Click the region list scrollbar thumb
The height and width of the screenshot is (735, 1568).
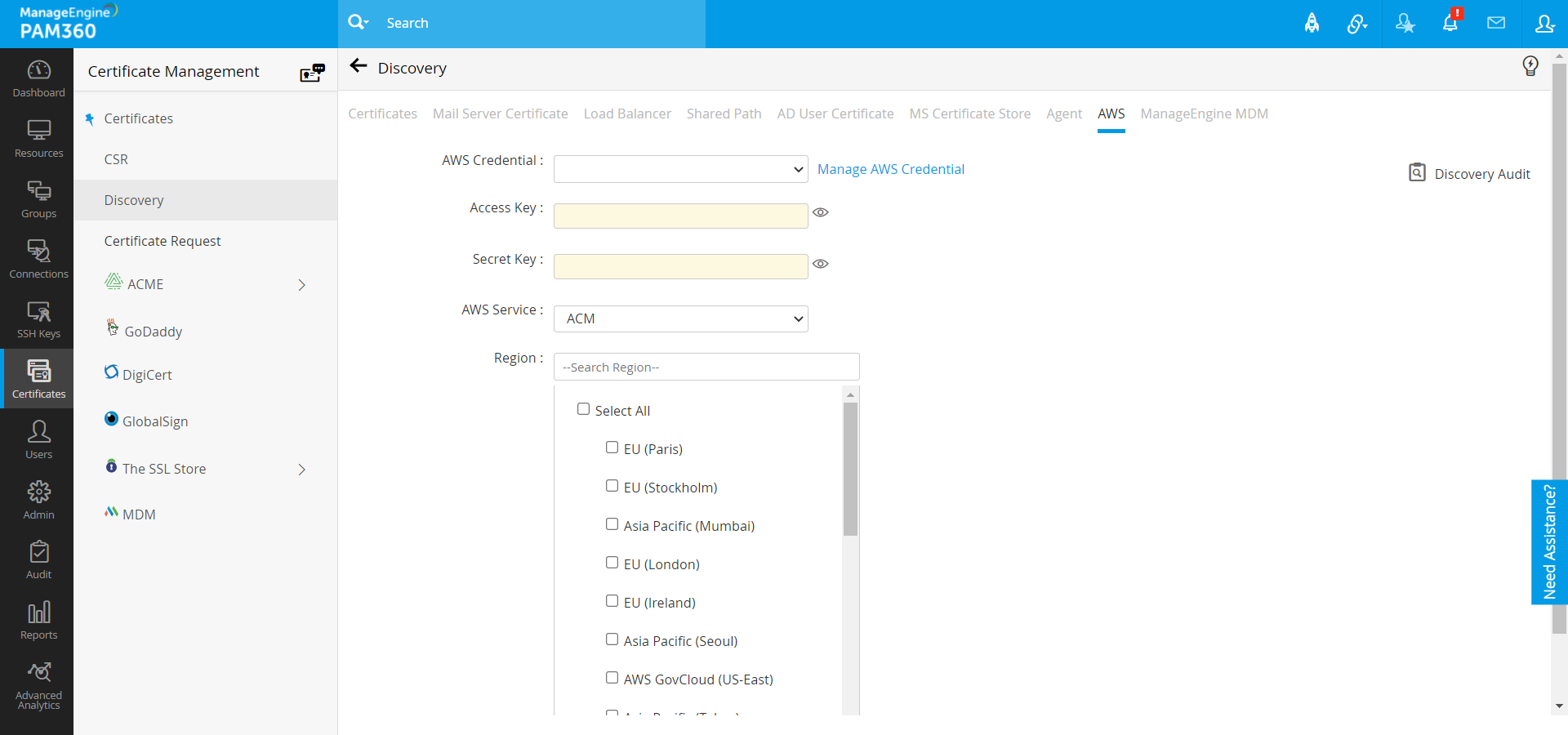click(850, 468)
